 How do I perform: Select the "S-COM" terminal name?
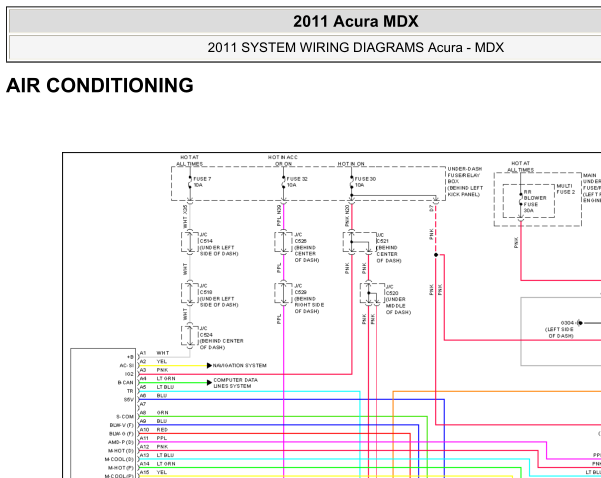click(x=125, y=417)
